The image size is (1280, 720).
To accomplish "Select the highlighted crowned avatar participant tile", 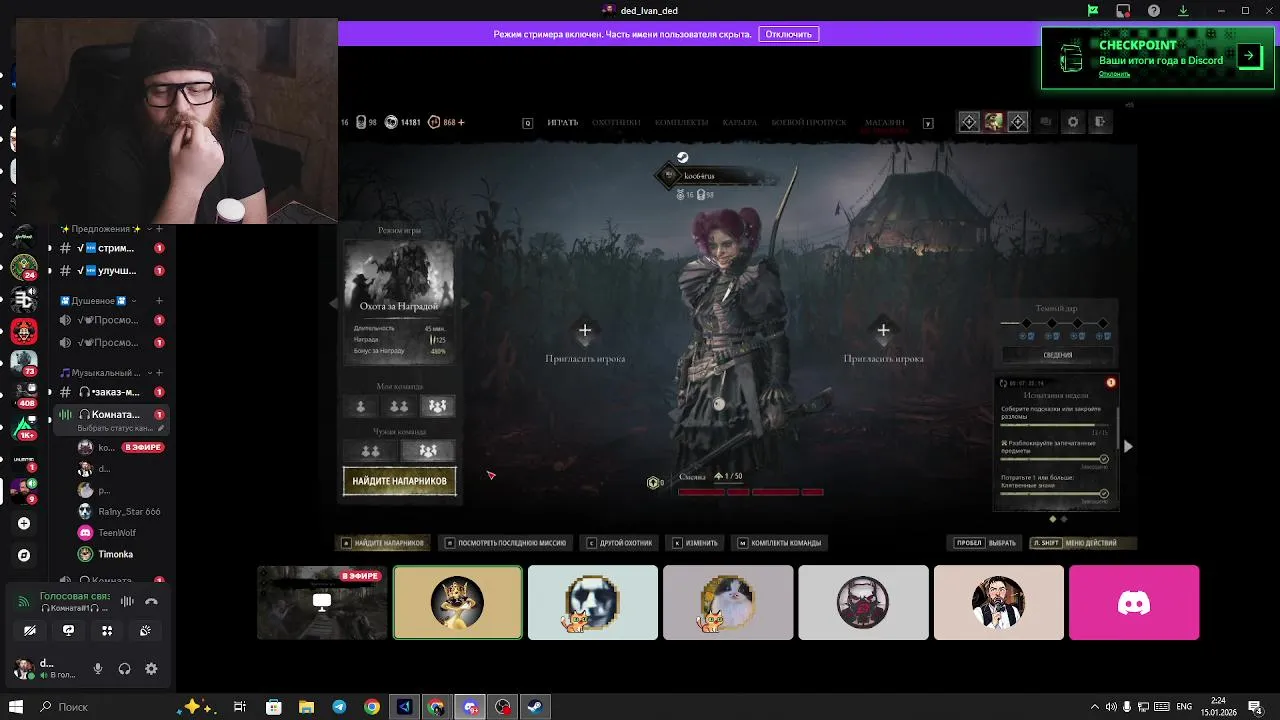I will tap(458, 602).
